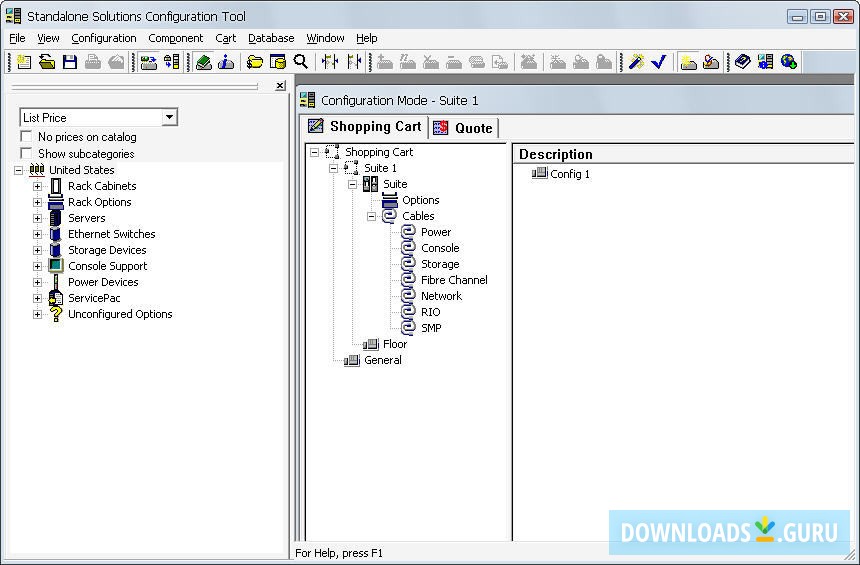Click the blue checkmark validate icon
Screen dimensions: 860x565
(658, 62)
